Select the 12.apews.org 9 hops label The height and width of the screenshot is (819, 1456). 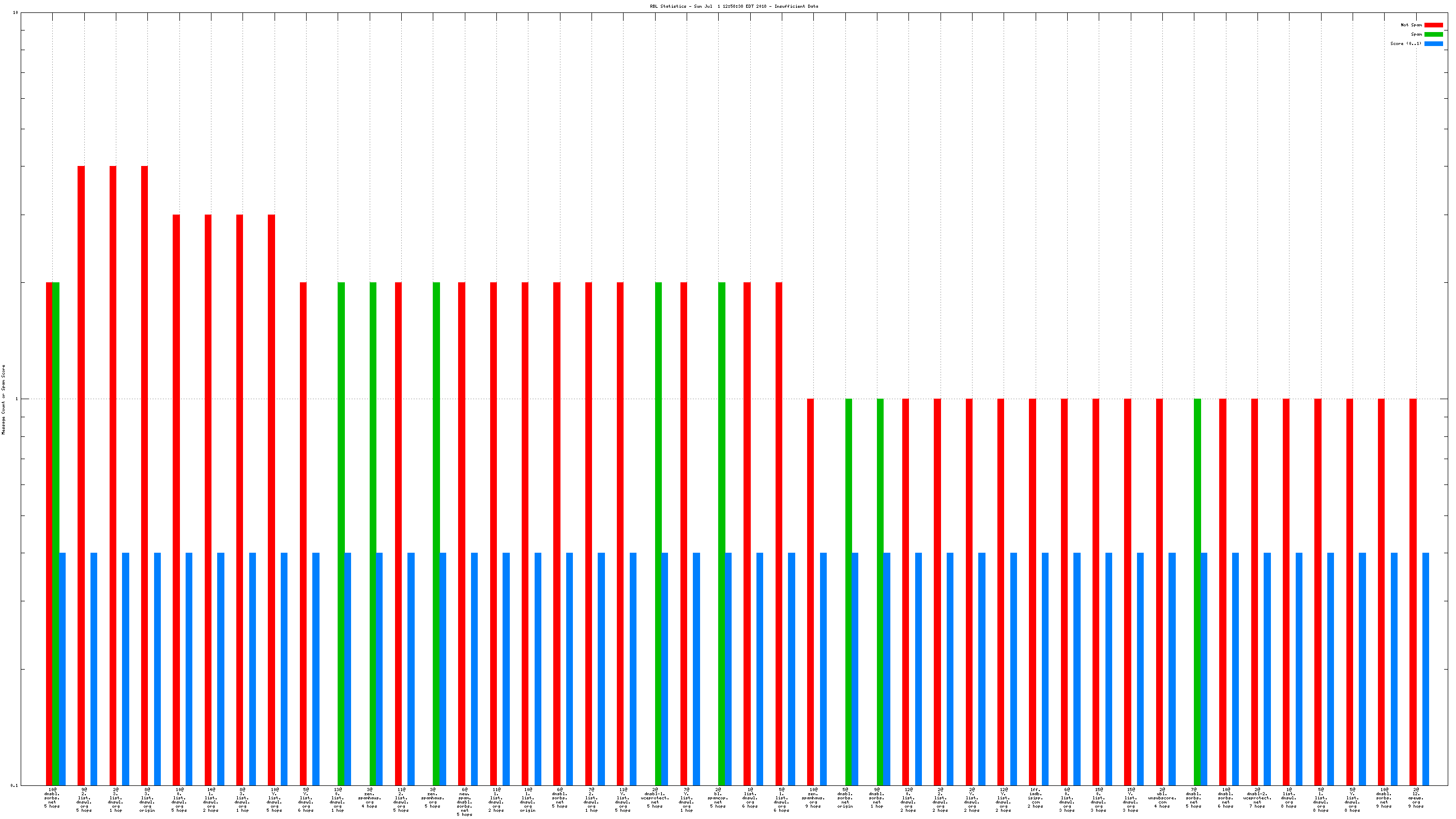1415,797
